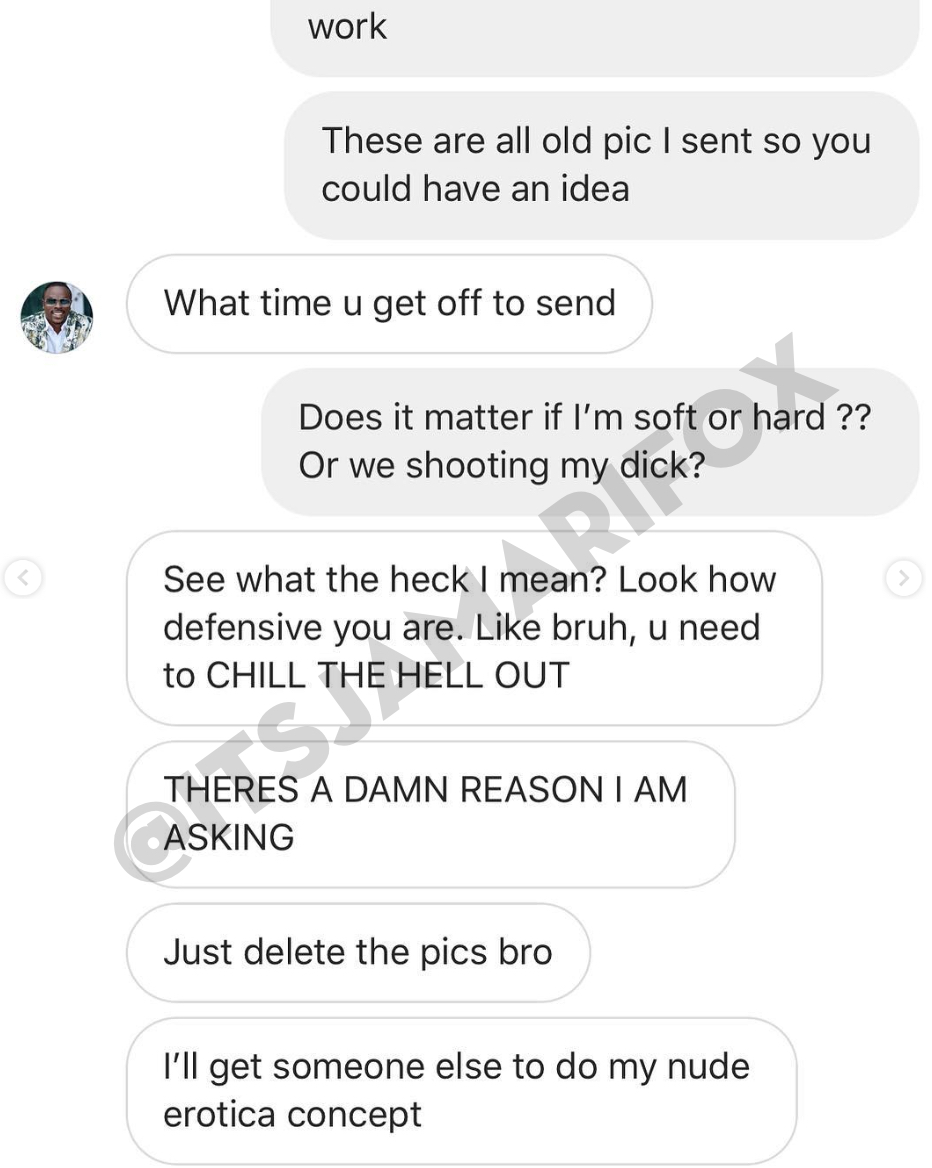Select the partial 'work' message bubble
The image size is (932, 1168).
pos(595,35)
